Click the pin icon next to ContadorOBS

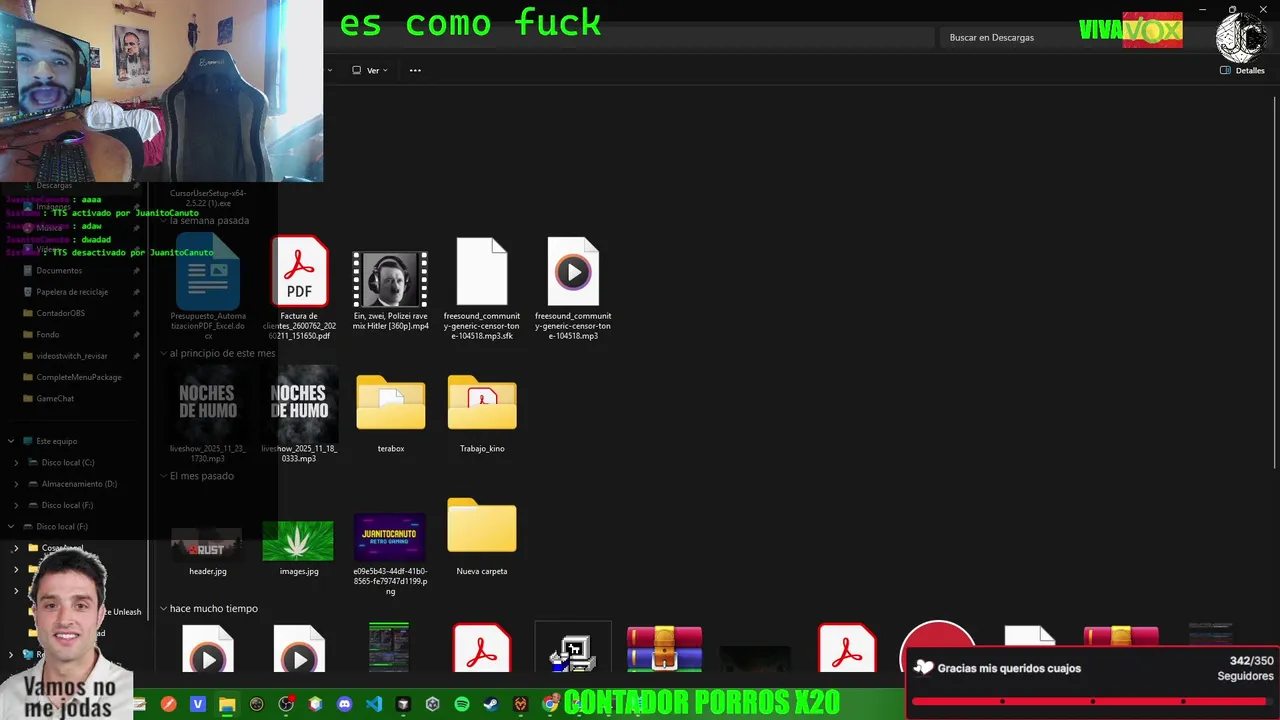pos(136,313)
